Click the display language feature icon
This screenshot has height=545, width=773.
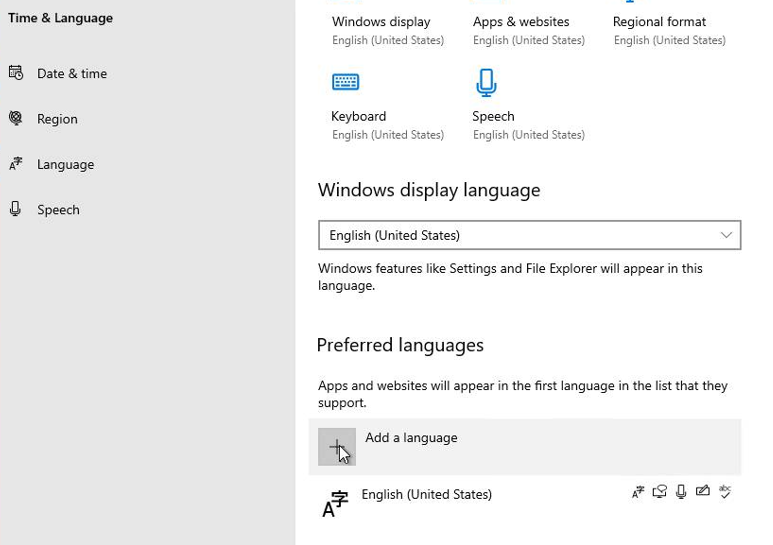pos(638,492)
